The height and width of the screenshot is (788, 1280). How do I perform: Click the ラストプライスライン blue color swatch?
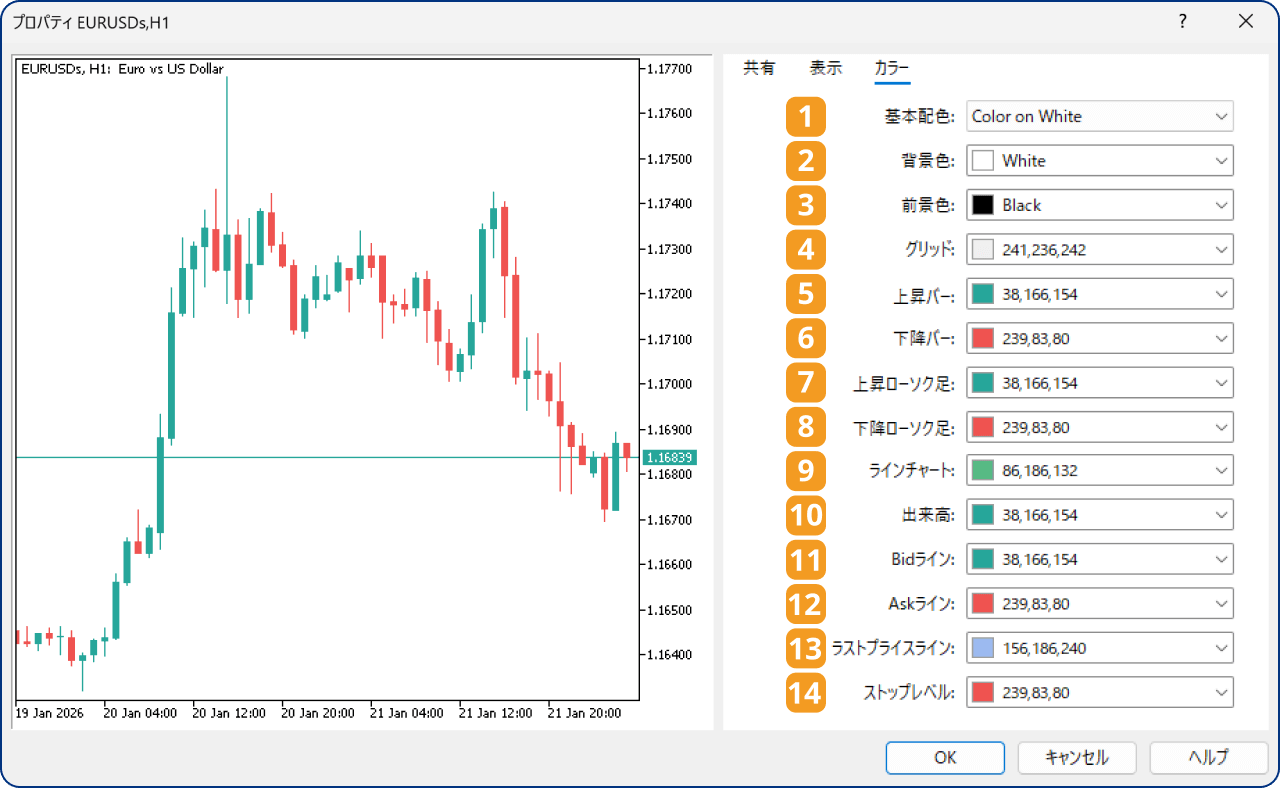point(983,648)
